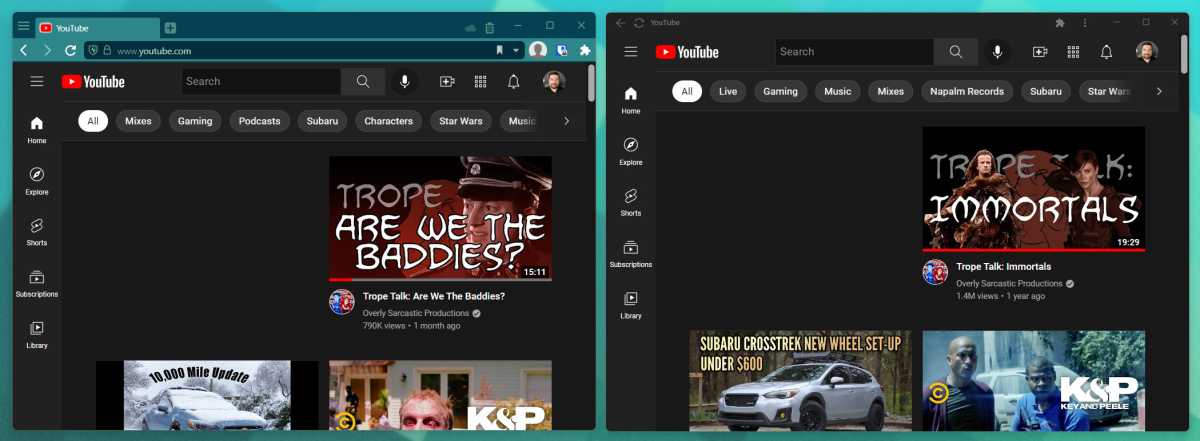The width and height of the screenshot is (1200, 441).
Task: Open account avatar in right window
Action: tap(1147, 51)
